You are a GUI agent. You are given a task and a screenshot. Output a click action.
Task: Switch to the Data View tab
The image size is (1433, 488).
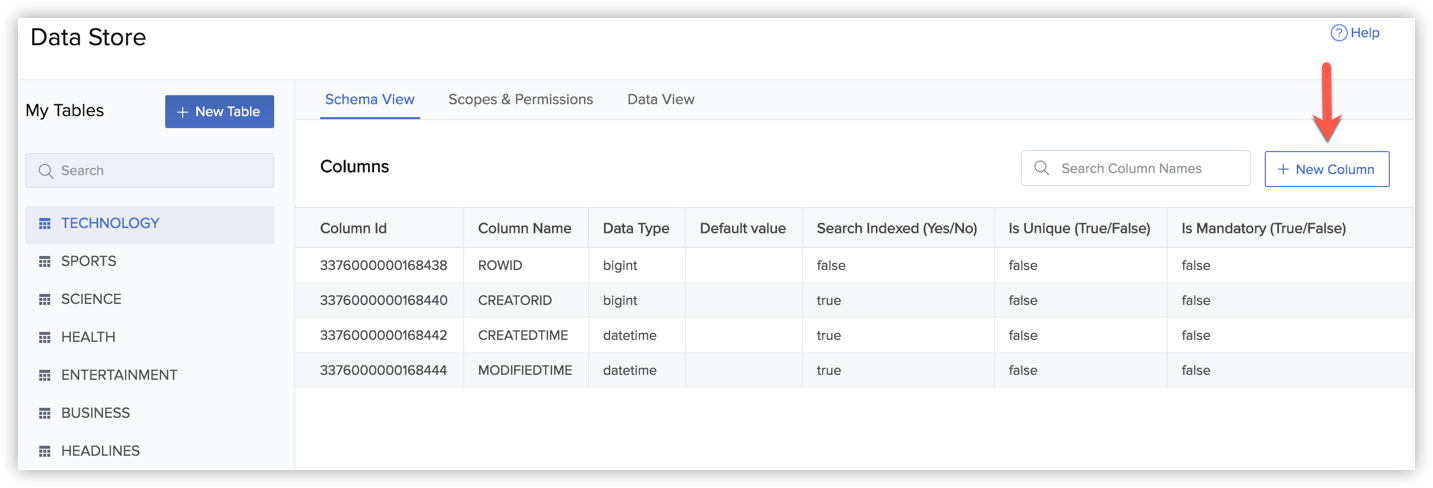tap(660, 100)
